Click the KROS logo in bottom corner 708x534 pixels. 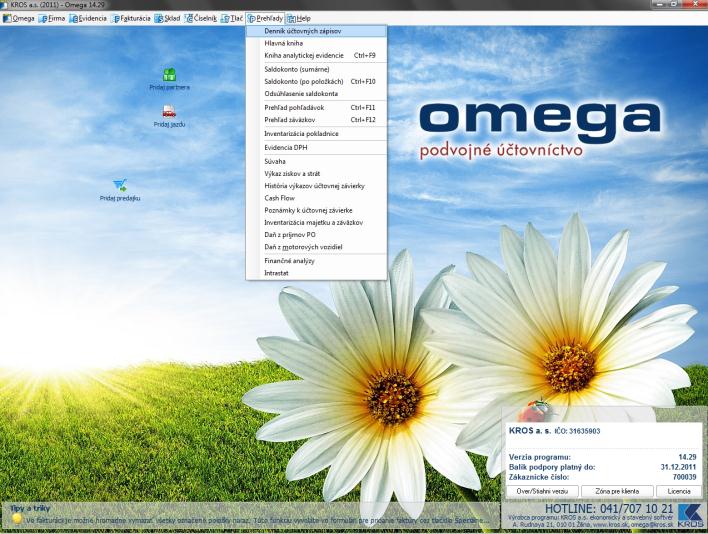click(x=690, y=515)
